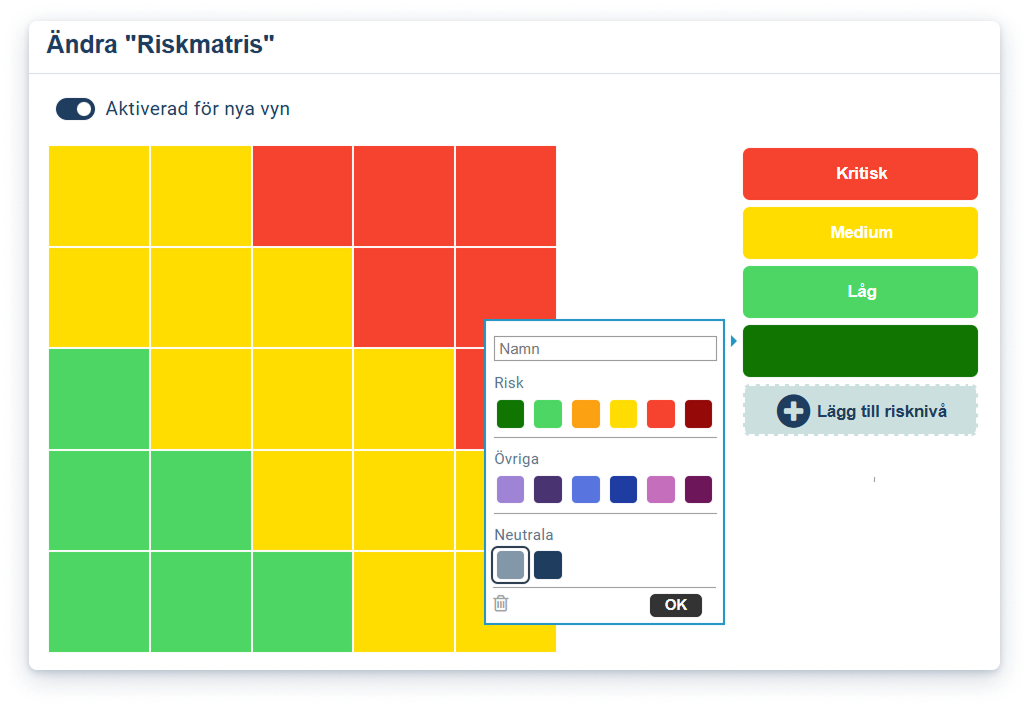Pick the dark green Risk swatch
Viewport: 1029px width, 707px height.
pos(510,414)
